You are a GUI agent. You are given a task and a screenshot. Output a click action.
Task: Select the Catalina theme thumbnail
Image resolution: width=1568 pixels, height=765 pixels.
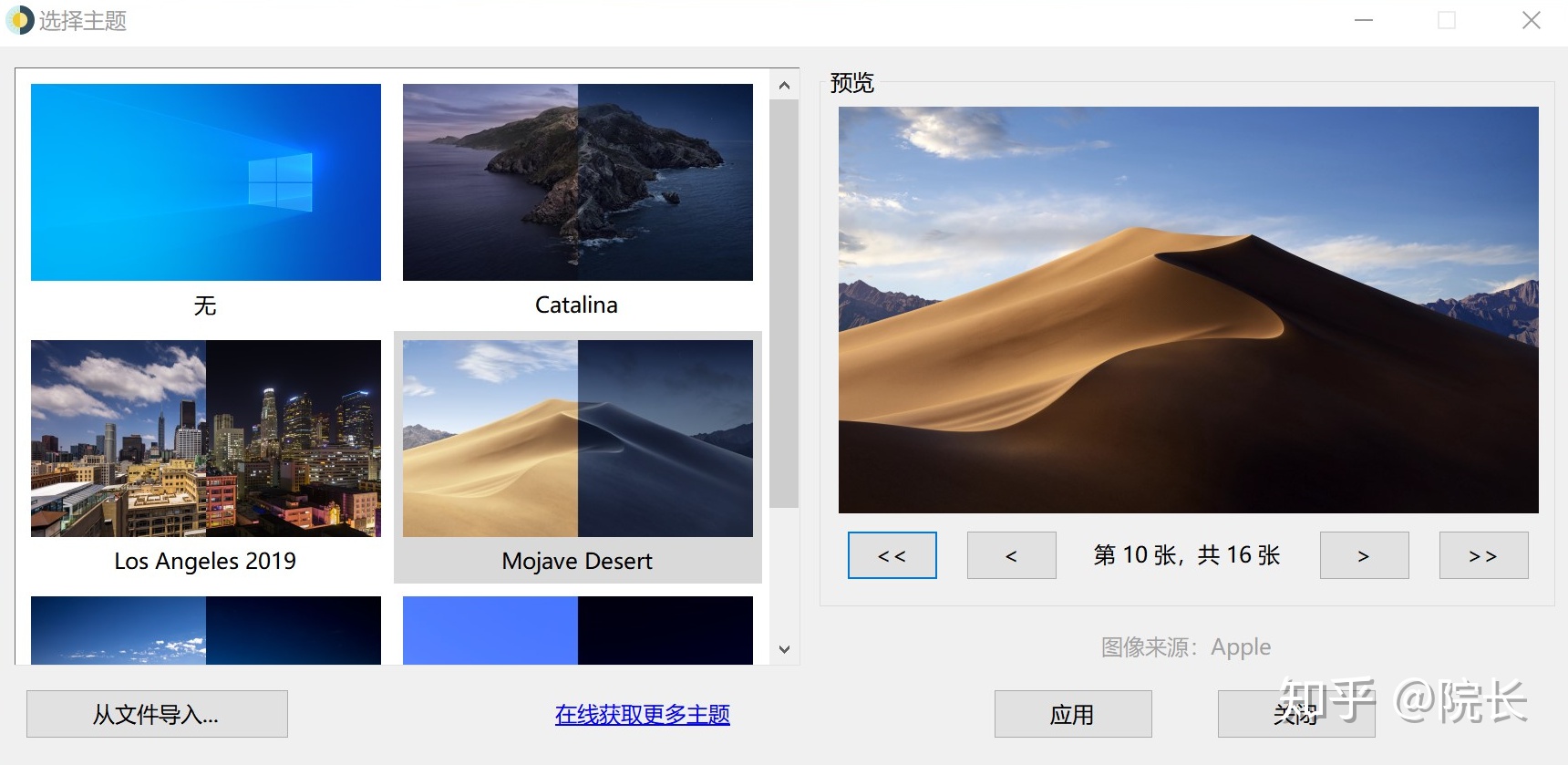tap(577, 182)
